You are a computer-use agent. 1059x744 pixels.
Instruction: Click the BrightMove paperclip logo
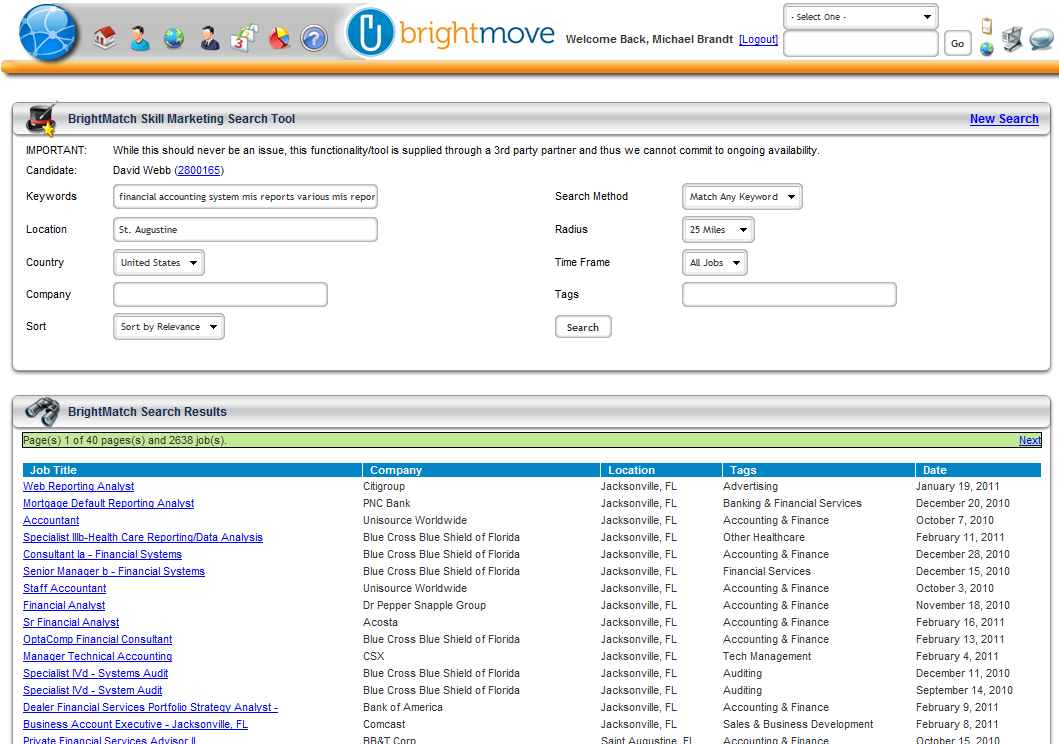(x=369, y=32)
